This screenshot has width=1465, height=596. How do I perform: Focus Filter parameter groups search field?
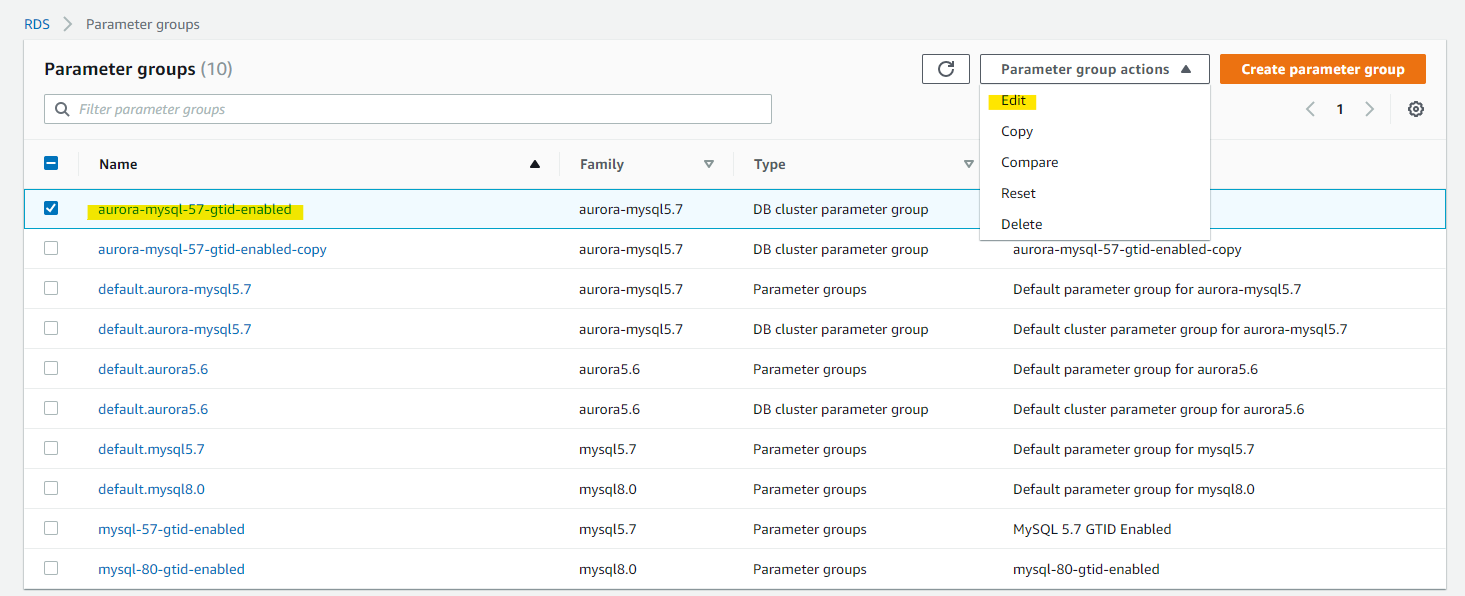408,109
